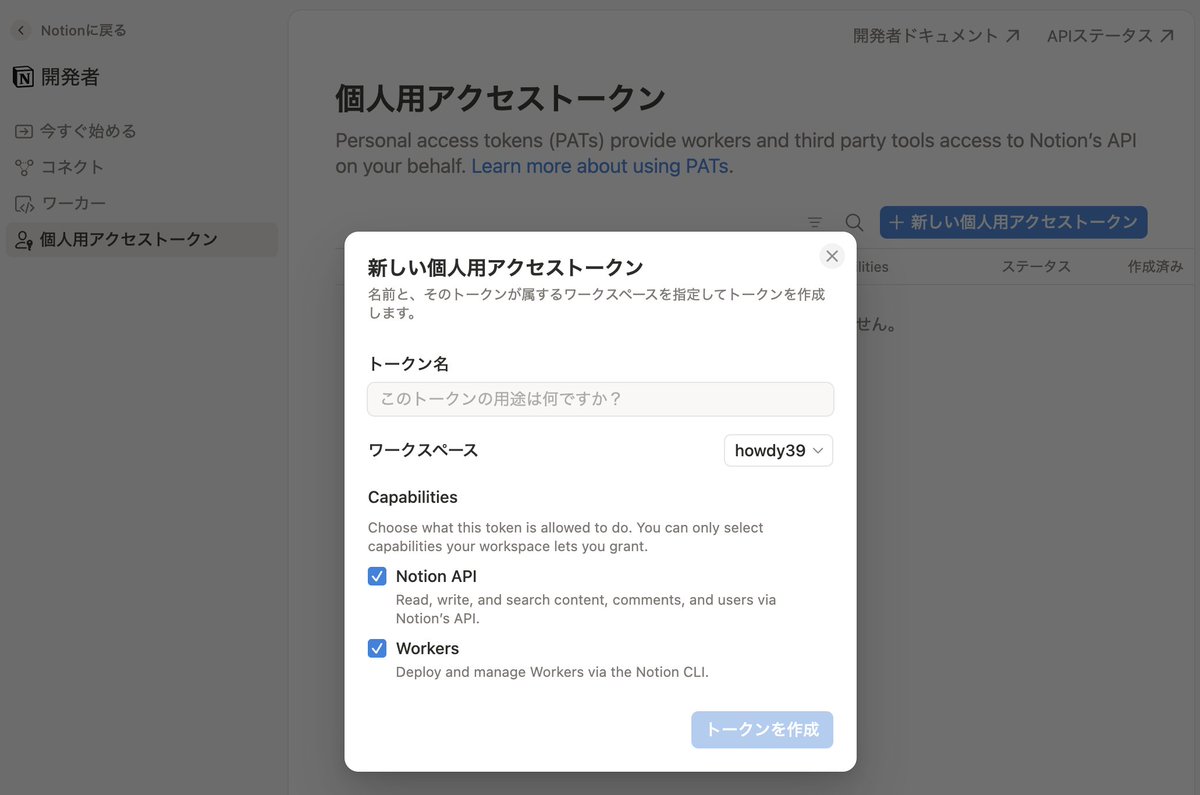Image resolution: width=1200 pixels, height=795 pixels.
Task: Click the external arrow beside APIステータス
Action: [1167, 36]
